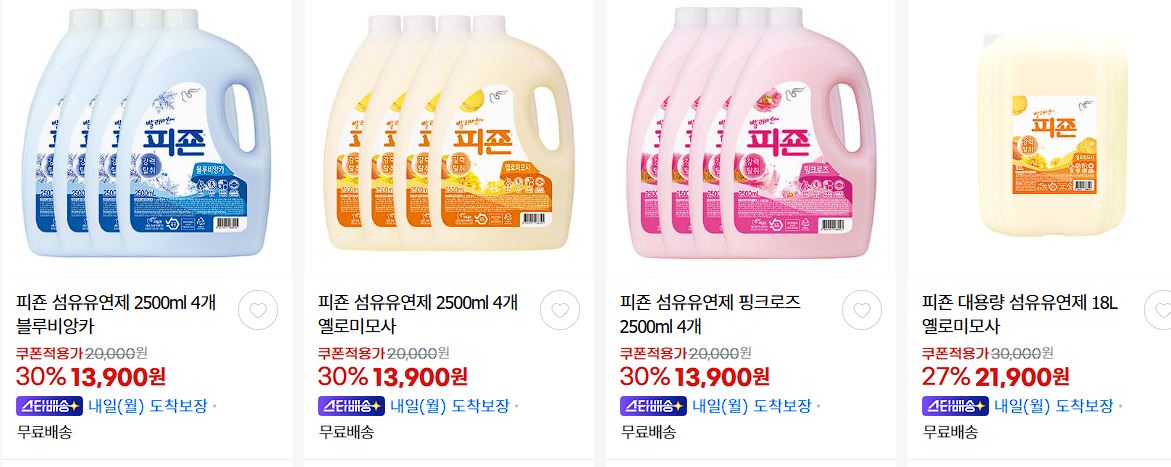Open title link 피죤 섬유유연제 2500ml 4개 옐로미모사
1171x467 pixels.
(x=417, y=315)
